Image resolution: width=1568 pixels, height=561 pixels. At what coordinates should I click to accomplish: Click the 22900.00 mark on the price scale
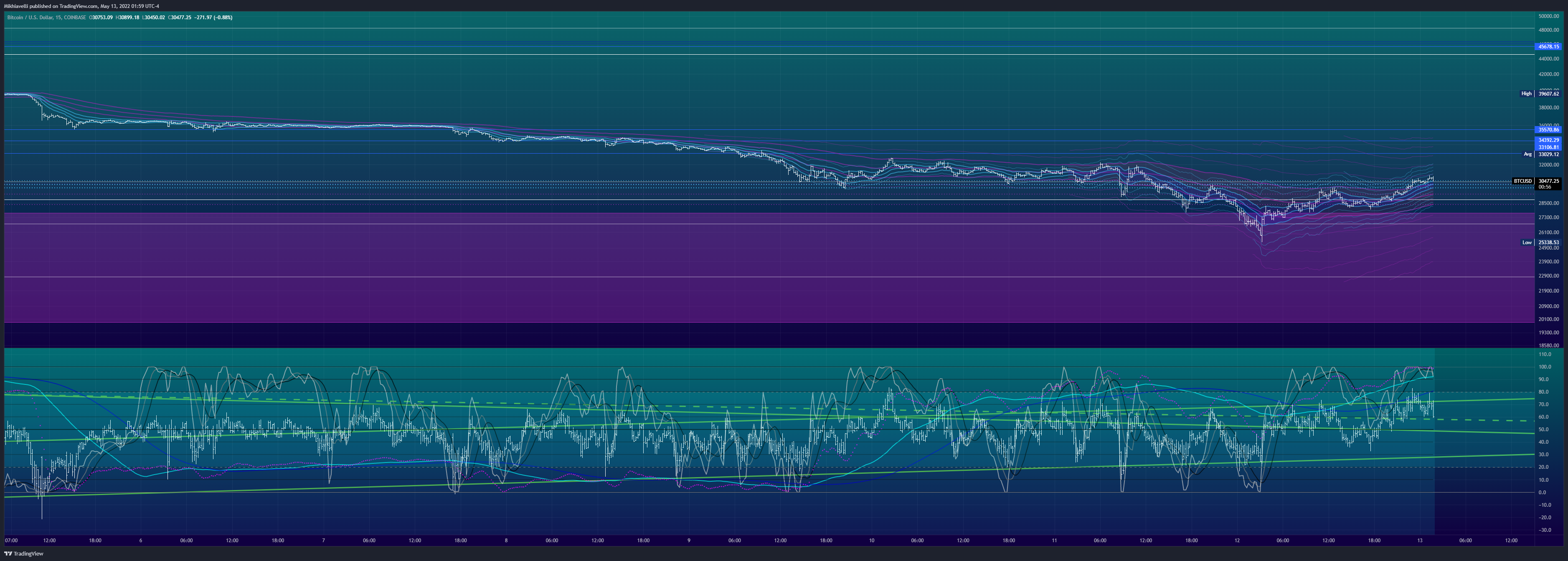coord(1548,276)
